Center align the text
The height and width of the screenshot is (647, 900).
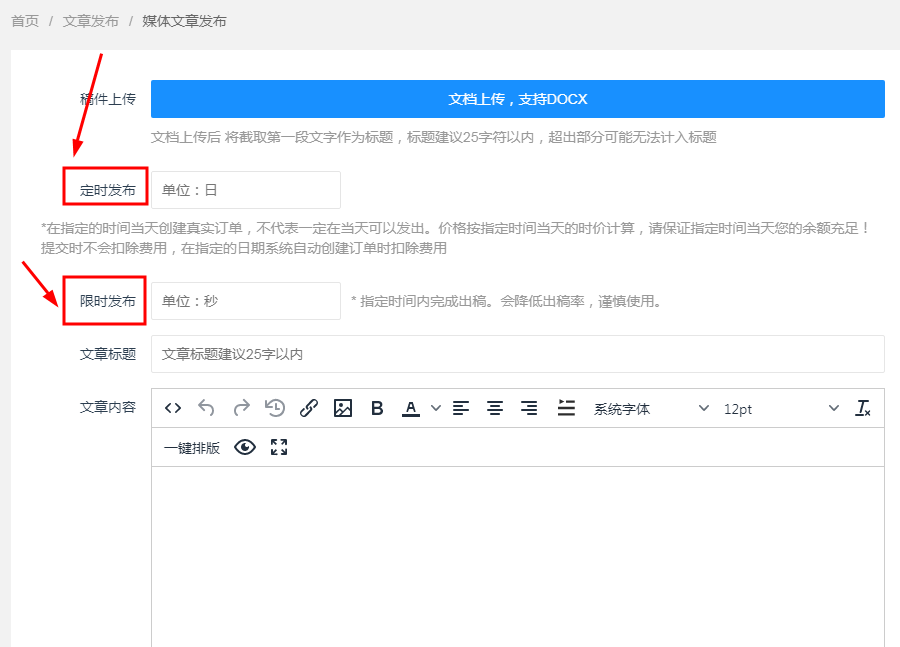(x=495, y=408)
